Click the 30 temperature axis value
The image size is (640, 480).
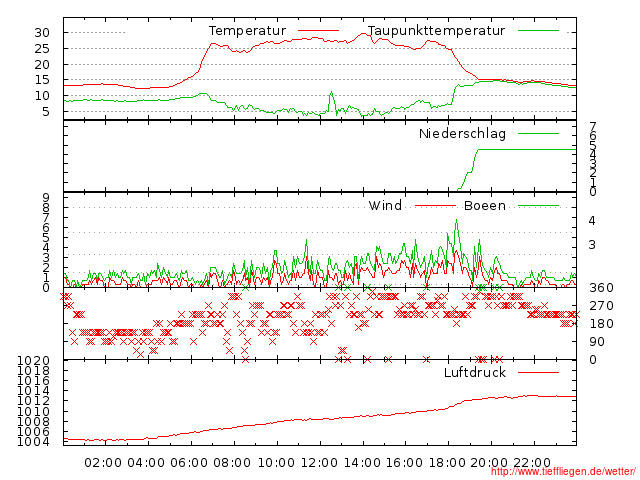point(42,33)
